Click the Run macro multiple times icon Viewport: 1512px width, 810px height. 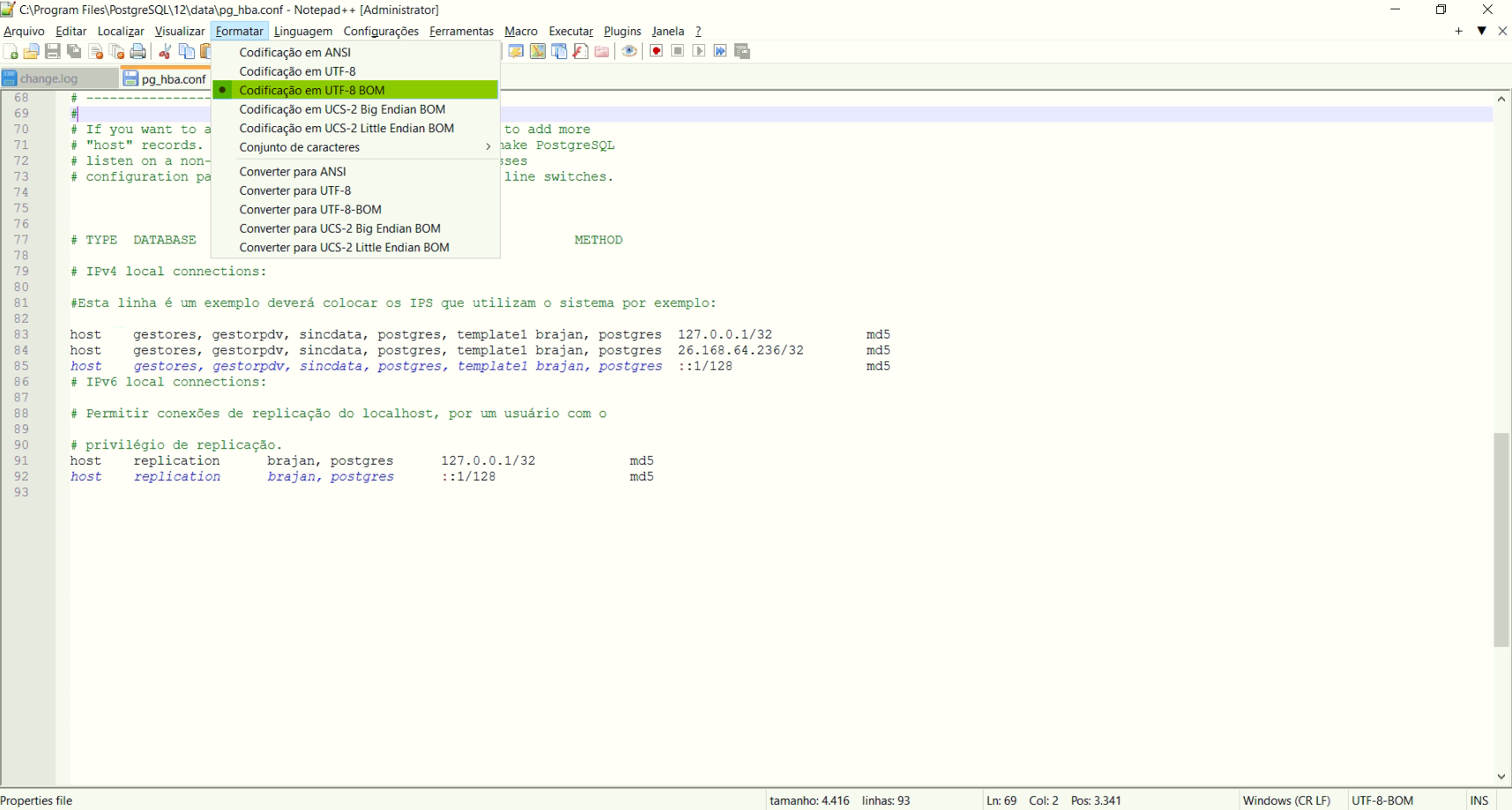click(x=721, y=51)
